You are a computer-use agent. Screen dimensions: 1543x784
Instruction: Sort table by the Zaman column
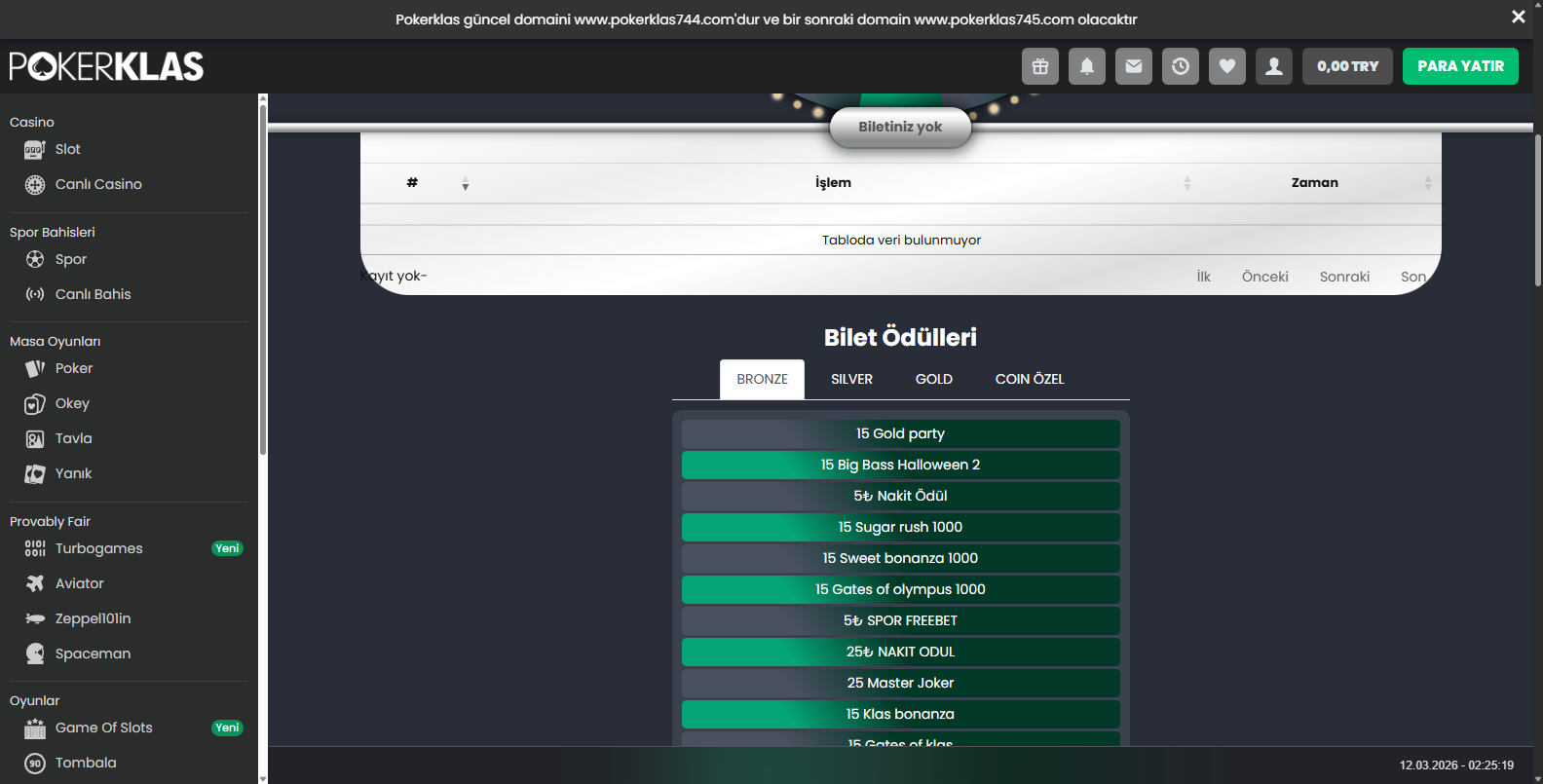click(1314, 183)
